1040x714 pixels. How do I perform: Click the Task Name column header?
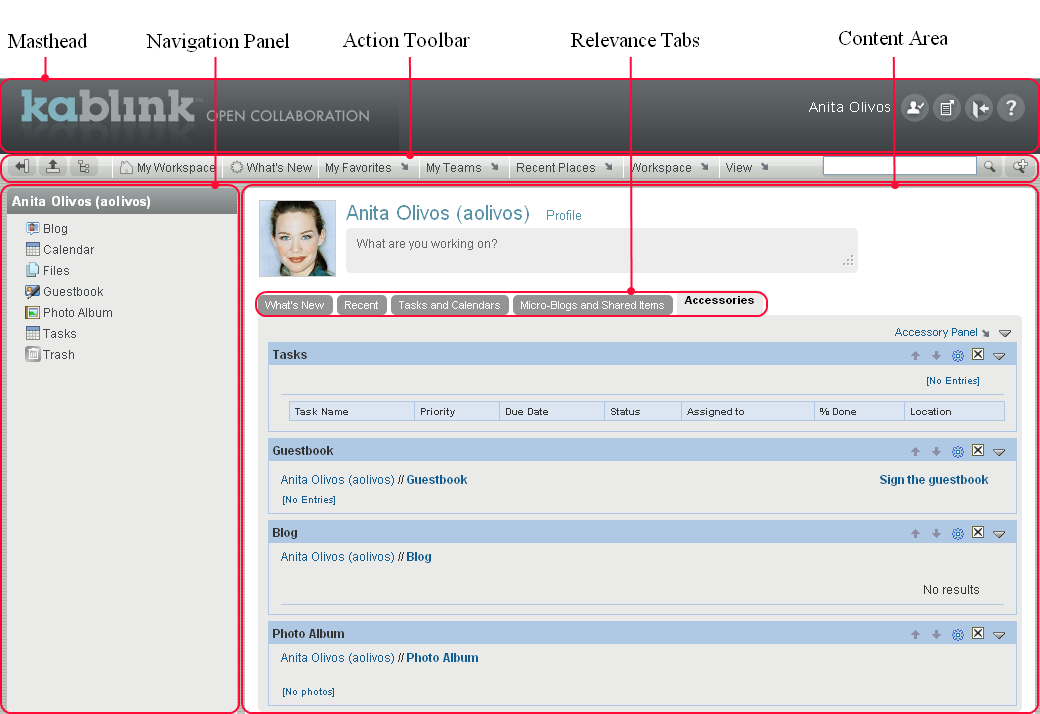coord(352,411)
